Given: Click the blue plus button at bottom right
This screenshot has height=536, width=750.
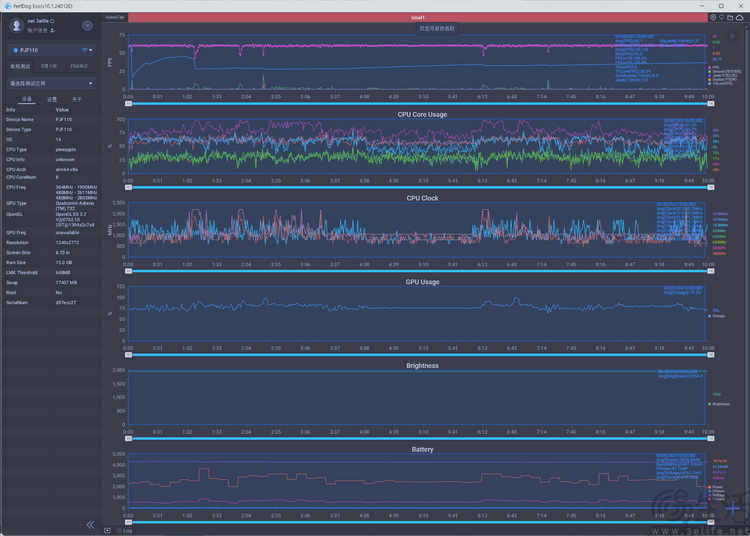Looking at the screenshot, I should 733,508.
